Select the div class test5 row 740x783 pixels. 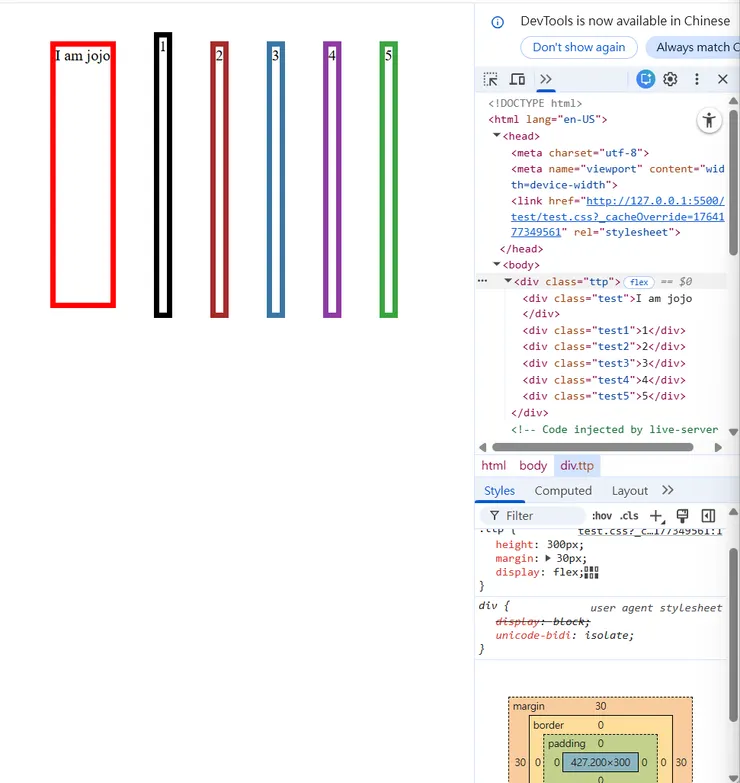click(604, 396)
